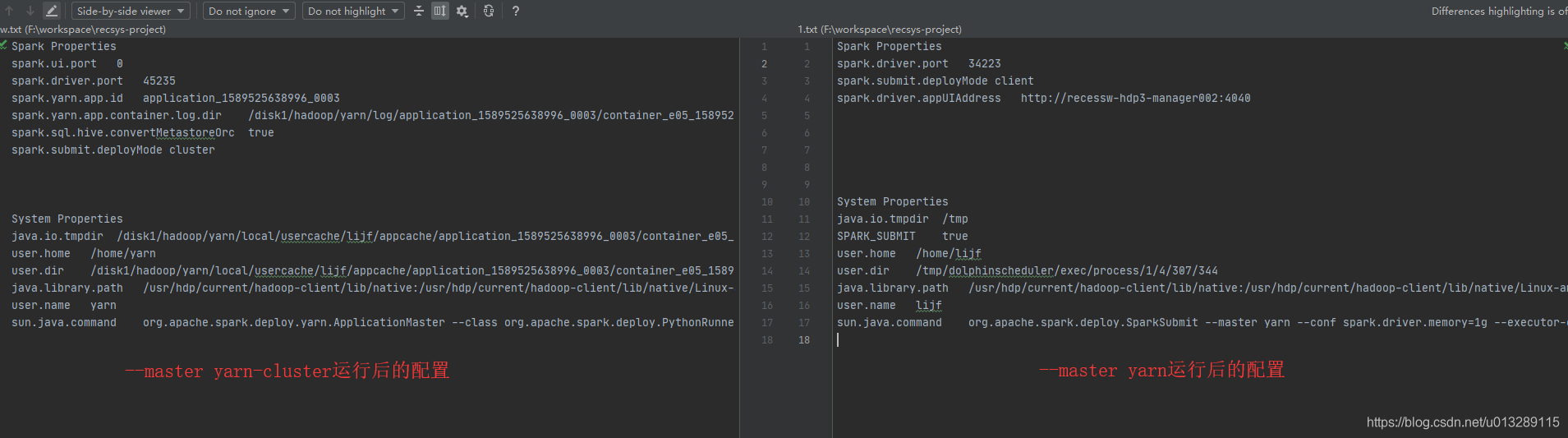Click right pane 'System Properties' heading
The height and width of the screenshot is (438, 1568).
coord(893,201)
